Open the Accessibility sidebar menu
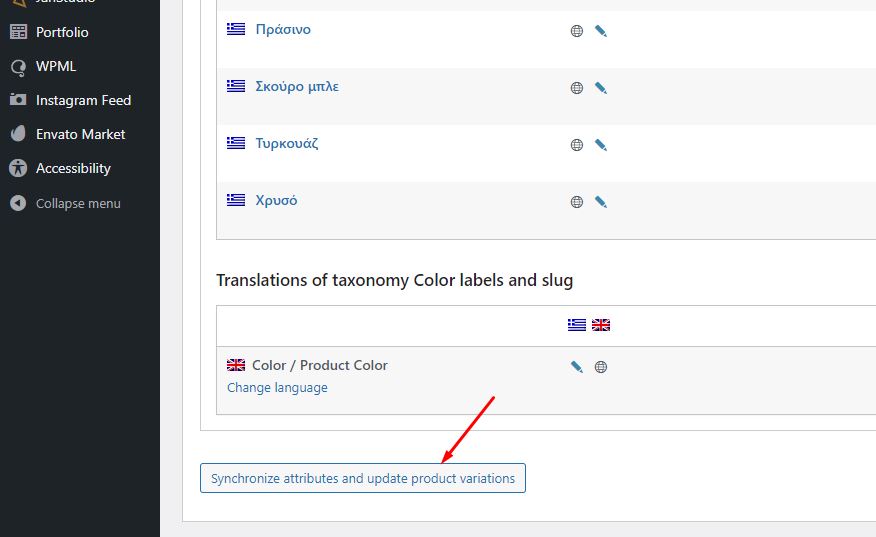The image size is (876, 537). click(73, 168)
